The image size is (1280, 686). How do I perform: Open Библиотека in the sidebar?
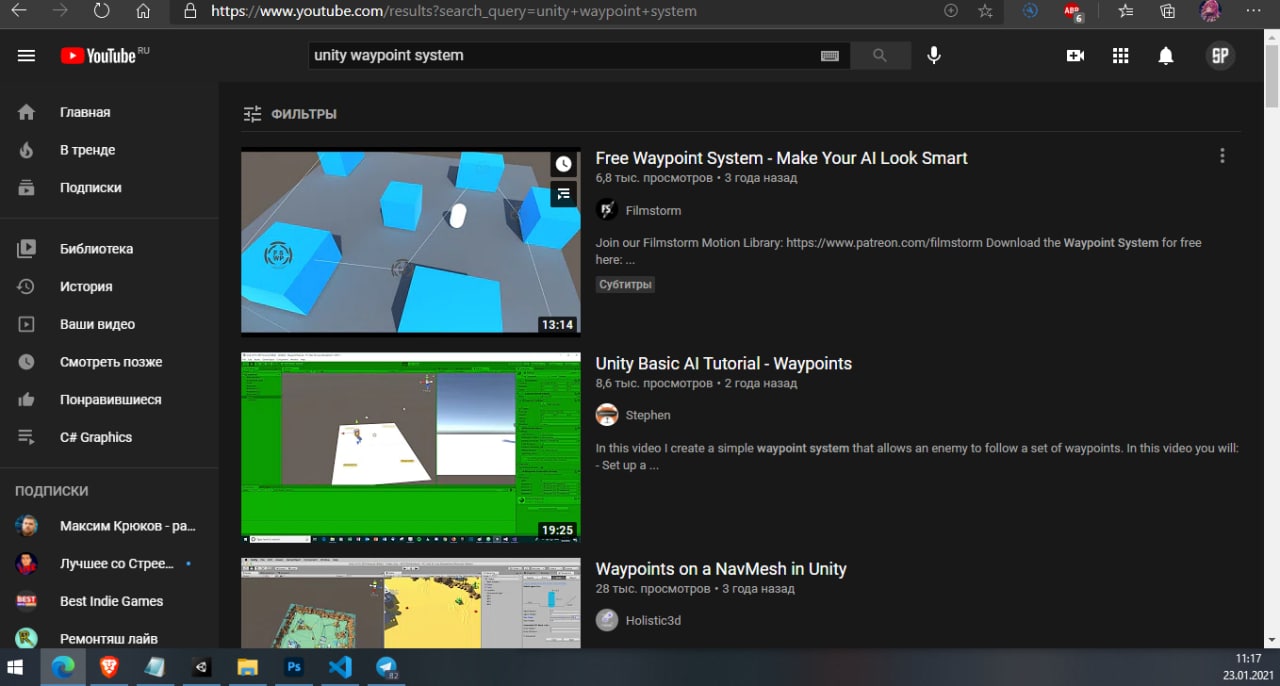coord(109,249)
